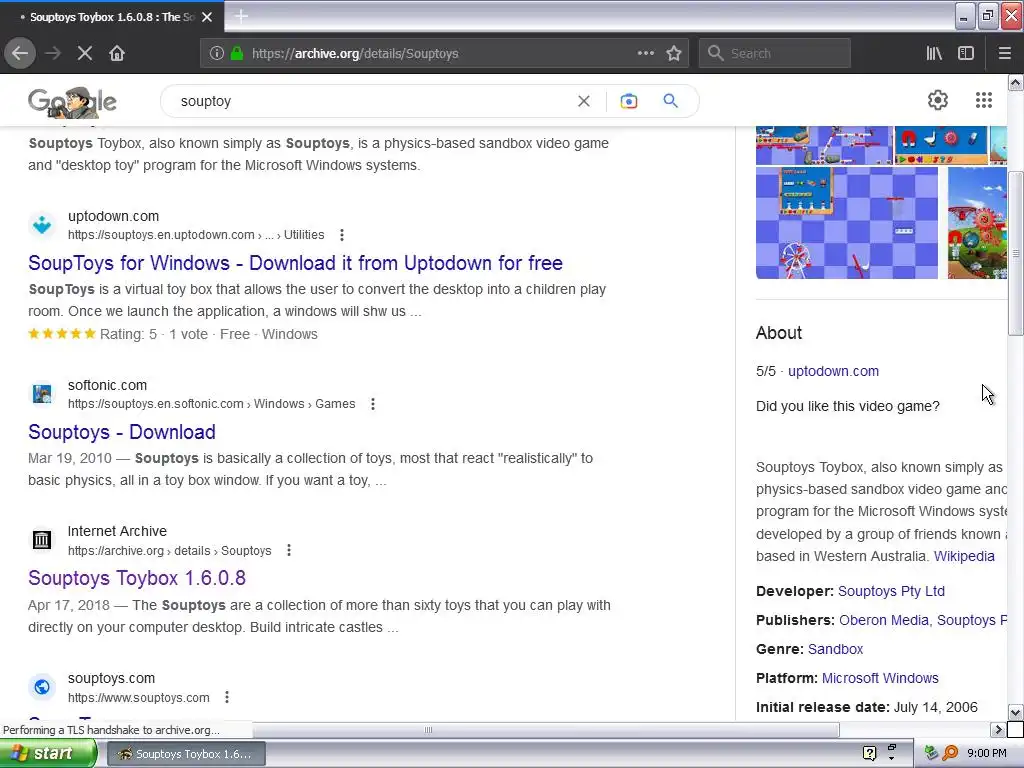Click the horizontal scrollbar right arrow
The height and width of the screenshot is (768, 1024).
click(x=998, y=729)
